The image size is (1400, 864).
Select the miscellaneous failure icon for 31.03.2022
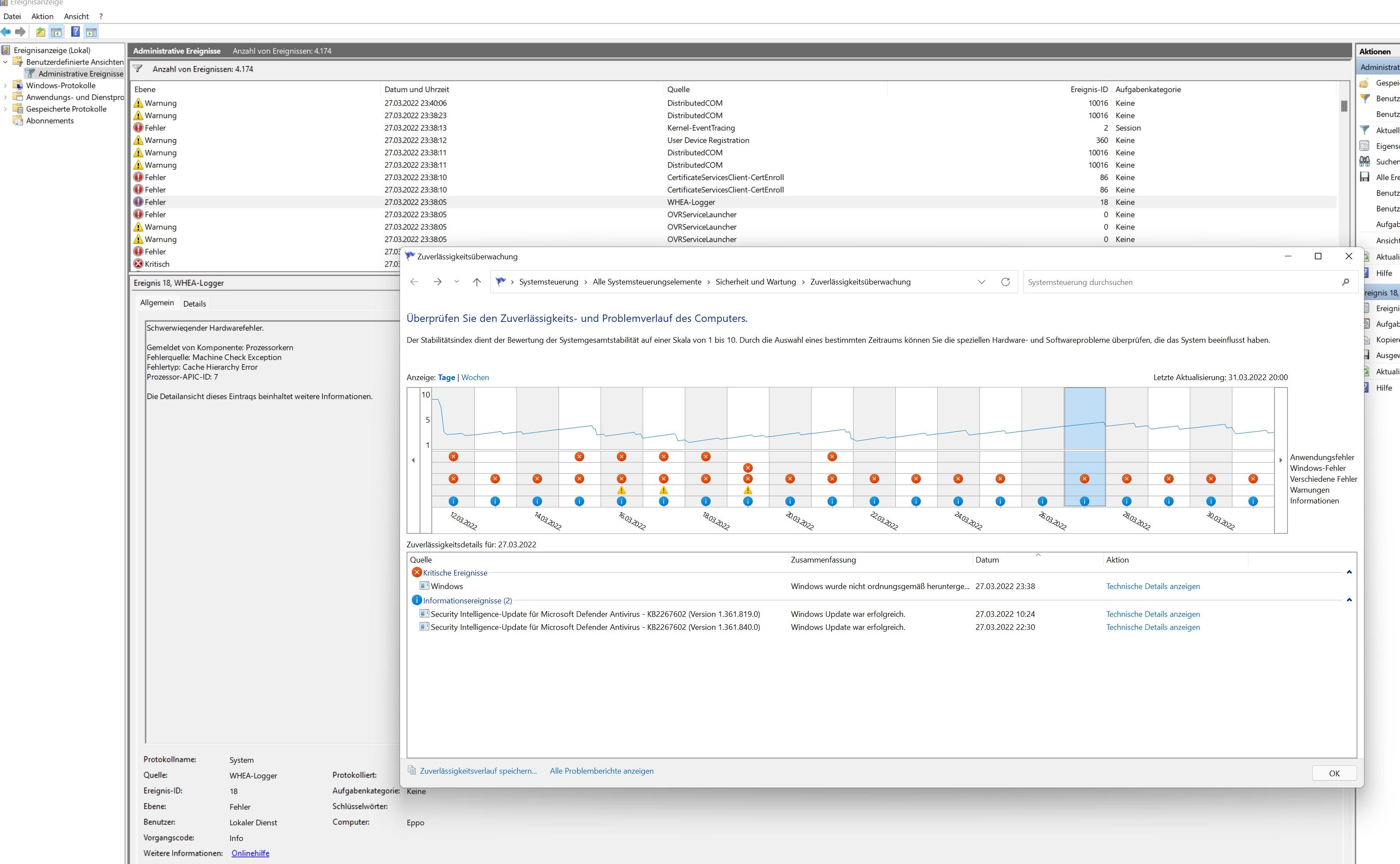1253,479
